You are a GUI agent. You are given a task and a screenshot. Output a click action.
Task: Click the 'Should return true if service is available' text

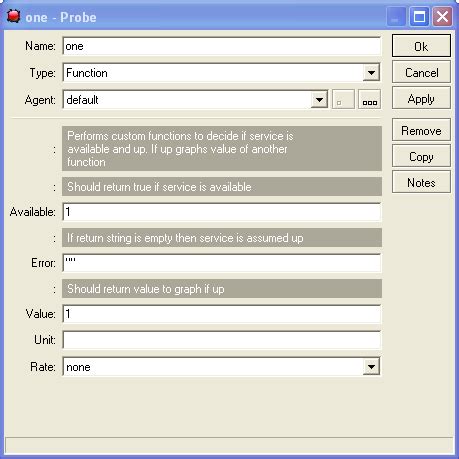[159, 187]
